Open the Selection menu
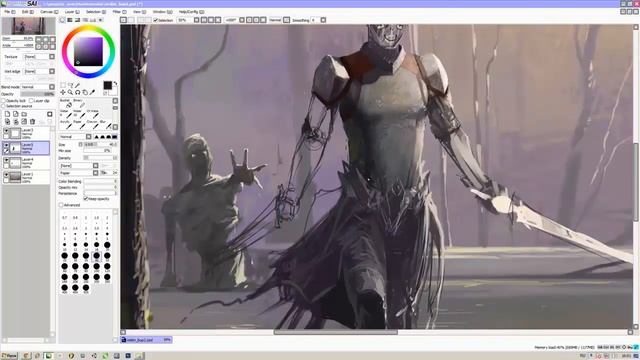This screenshot has height=360, width=640. (x=96, y=12)
